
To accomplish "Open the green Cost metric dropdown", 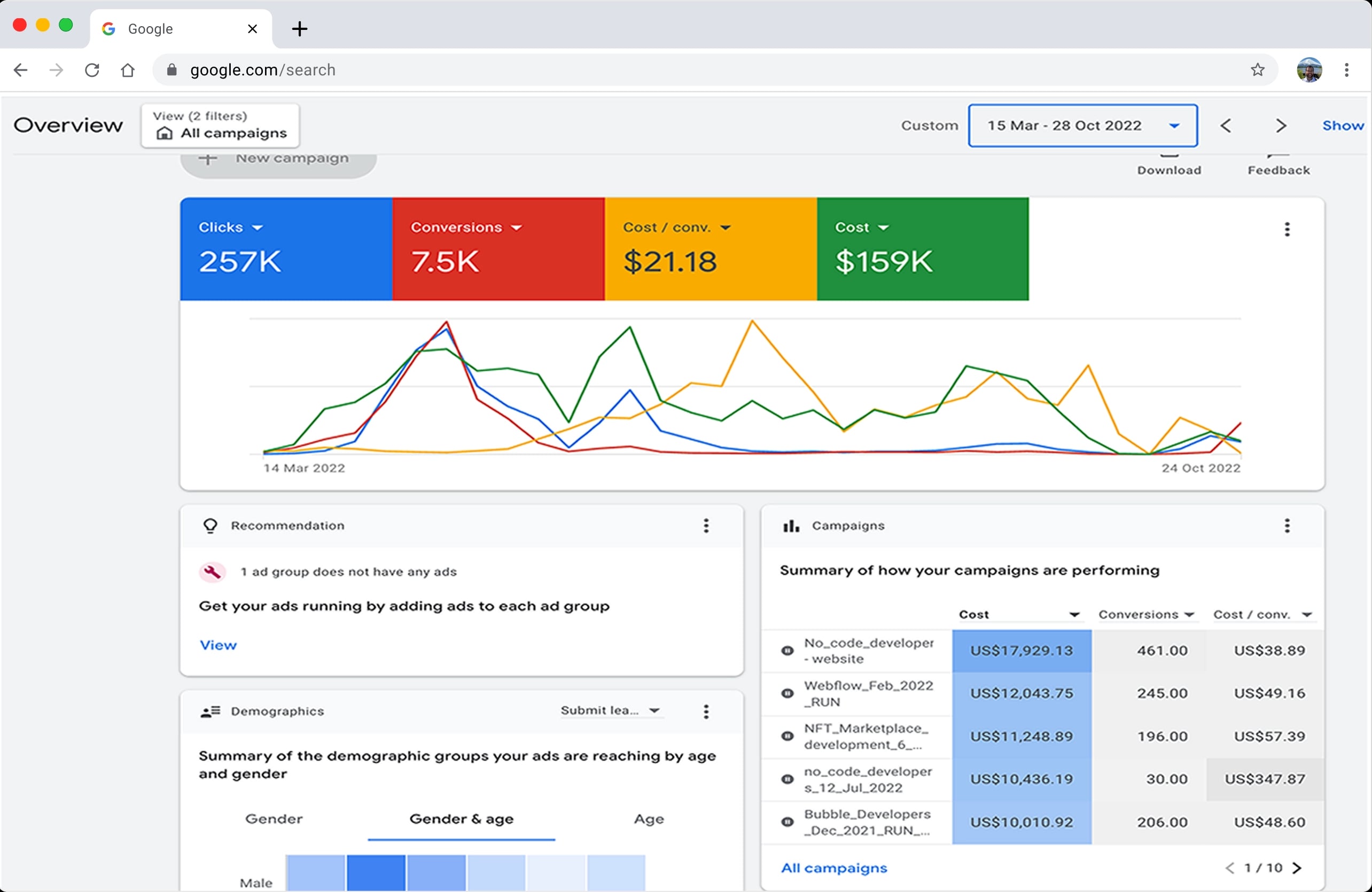I will tap(862, 228).
